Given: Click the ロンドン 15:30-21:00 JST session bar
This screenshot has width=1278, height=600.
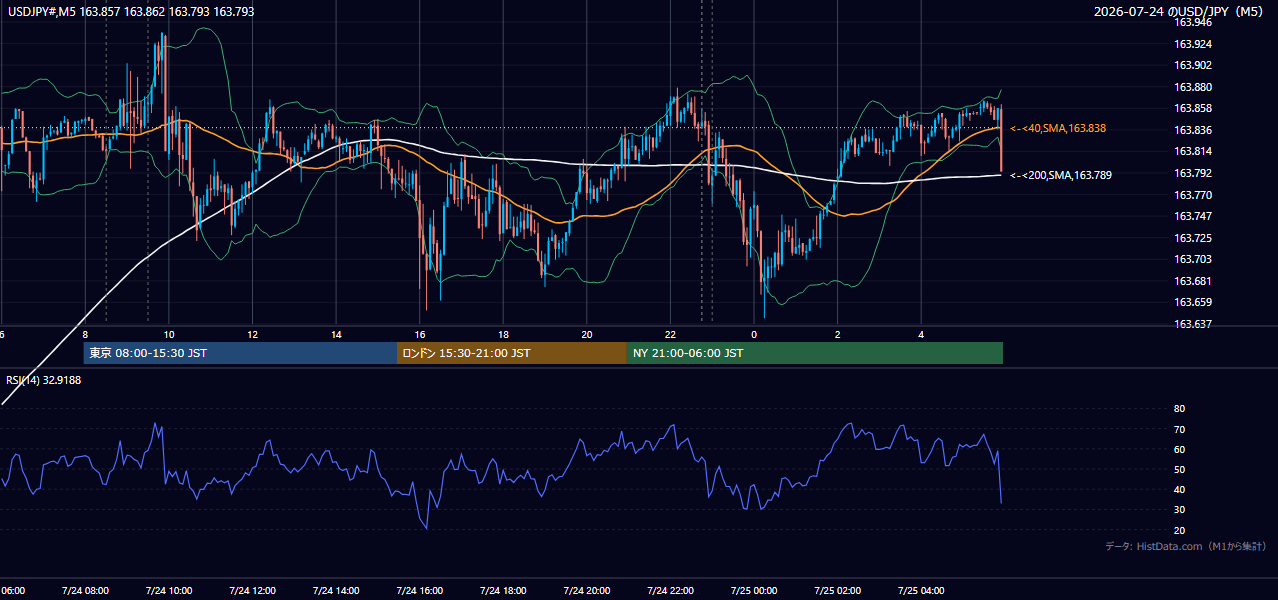Looking at the screenshot, I should 512,353.
